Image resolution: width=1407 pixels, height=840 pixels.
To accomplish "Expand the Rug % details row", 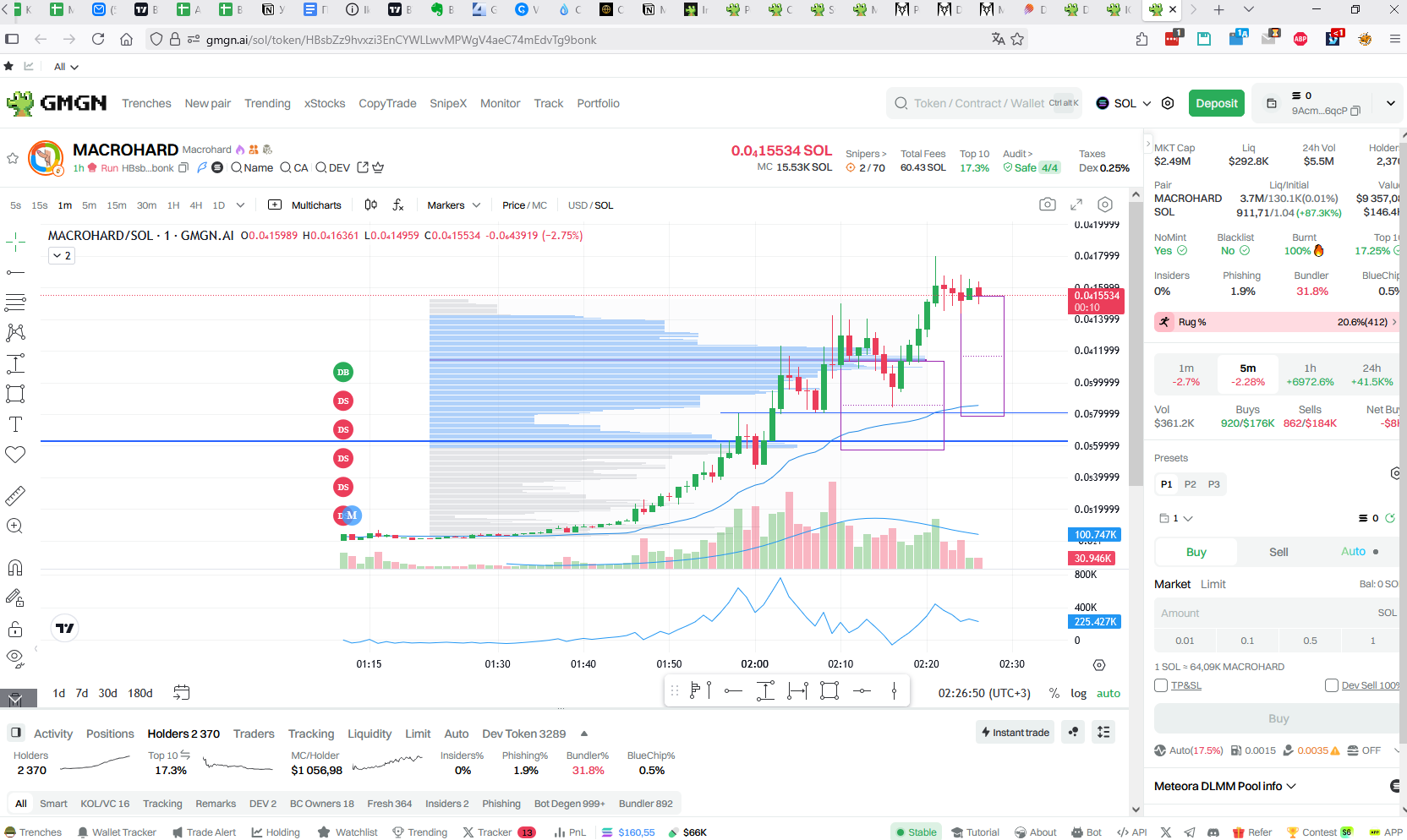I will pos(1276,322).
